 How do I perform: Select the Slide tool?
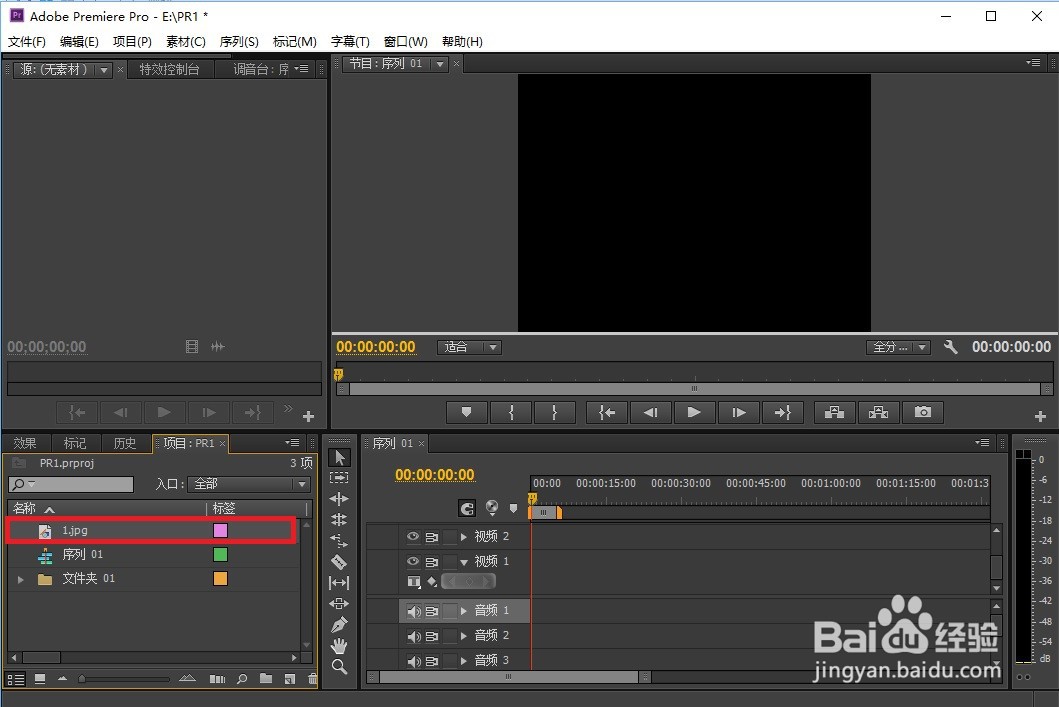point(339,603)
